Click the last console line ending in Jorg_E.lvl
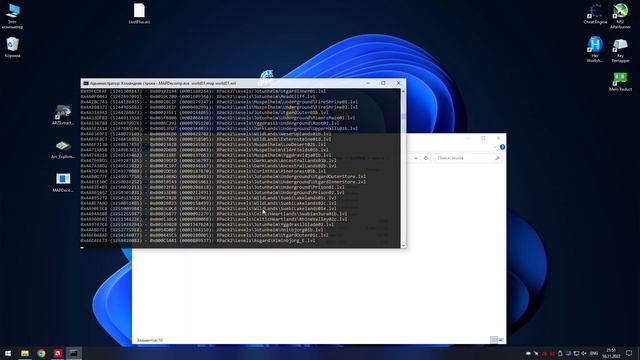The height and width of the screenshot is (360, 640). click(x=198, y=240)
